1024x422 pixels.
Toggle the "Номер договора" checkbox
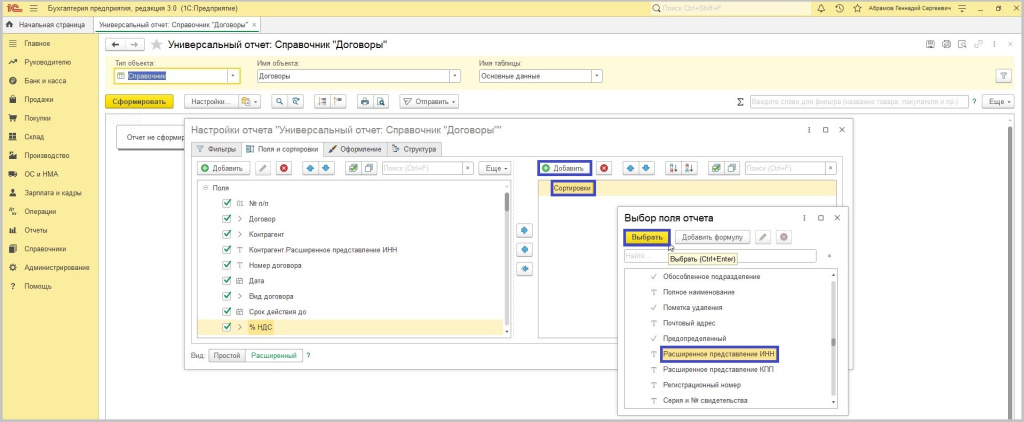tap(226, 265)
